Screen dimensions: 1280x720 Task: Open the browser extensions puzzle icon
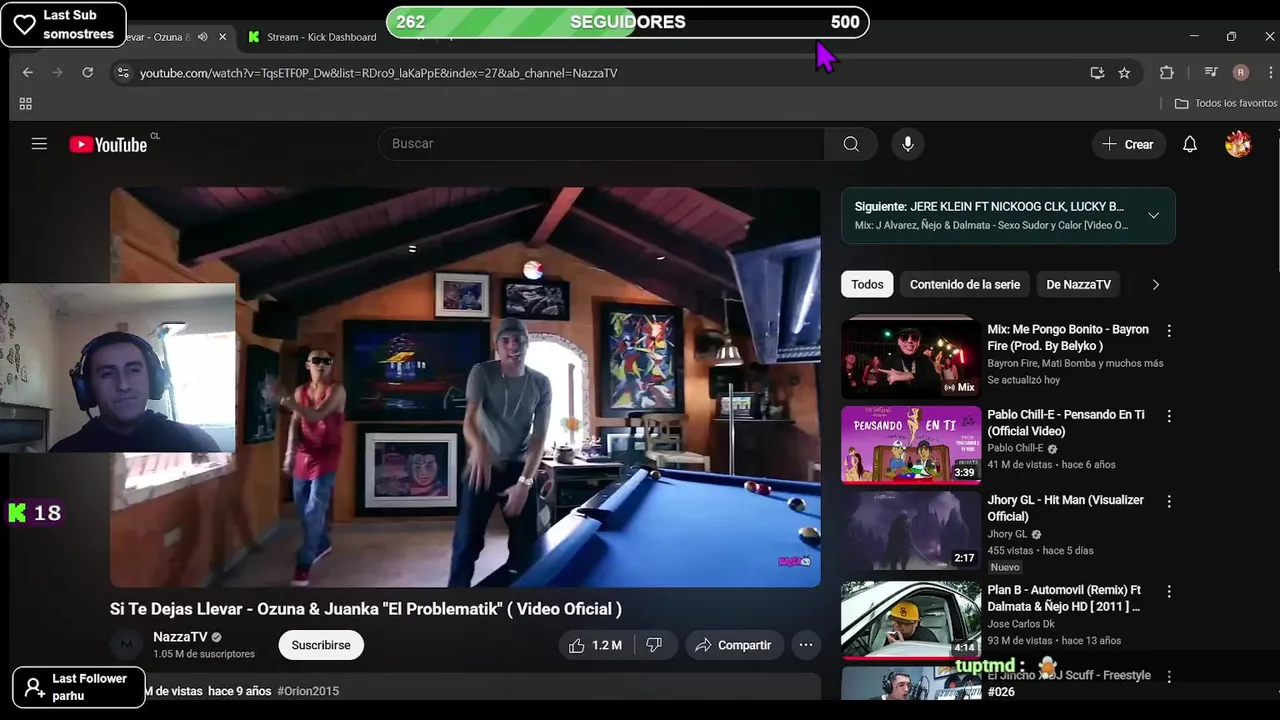point(1166,73)
